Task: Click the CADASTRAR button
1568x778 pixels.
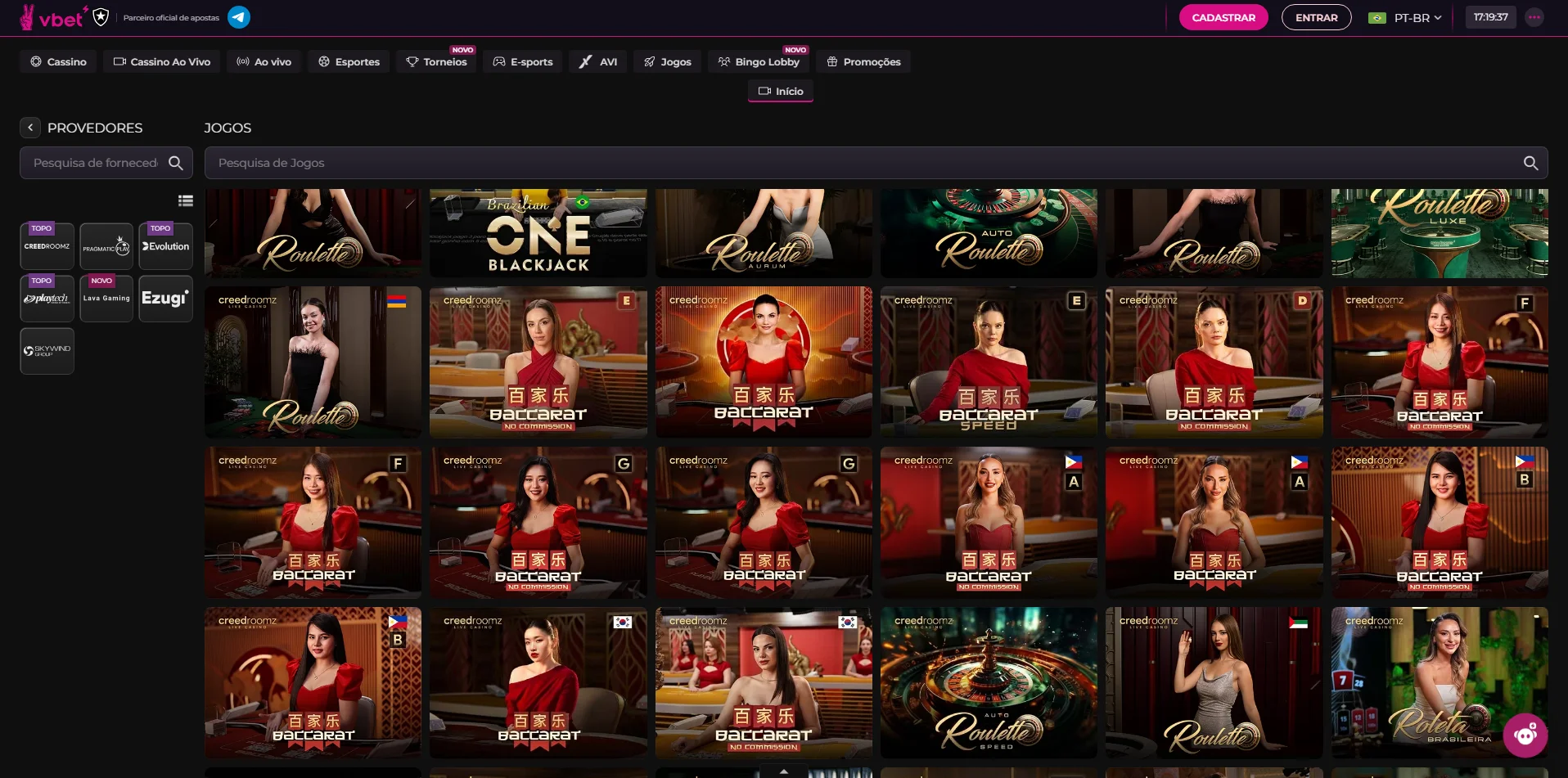Action: [x=1223, y=17]
